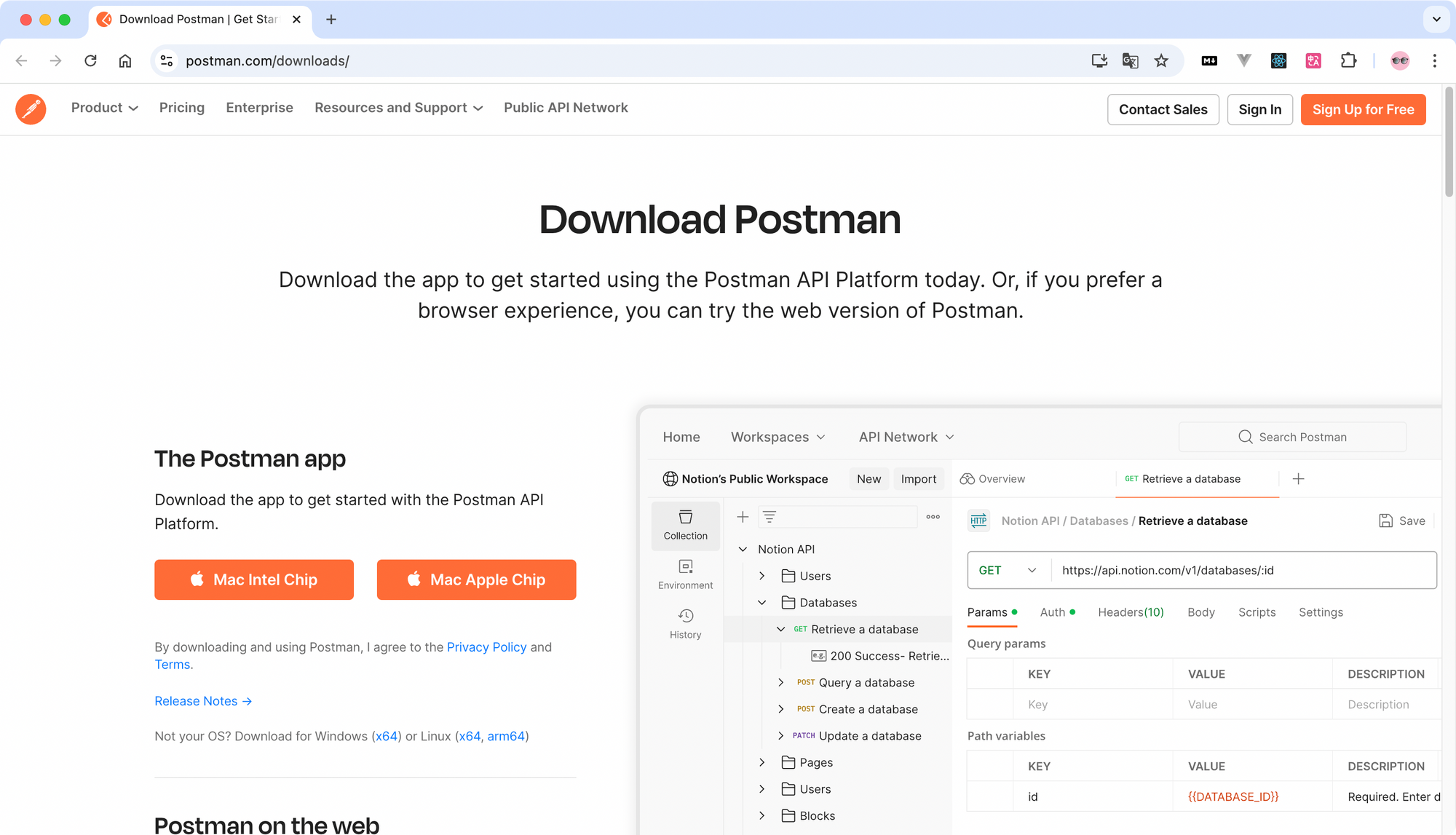The width and height of the screenshot is (1456, 835).
Task: Open the Product dropdown menu
Action: pyautogui.click(x=104, y=108)
